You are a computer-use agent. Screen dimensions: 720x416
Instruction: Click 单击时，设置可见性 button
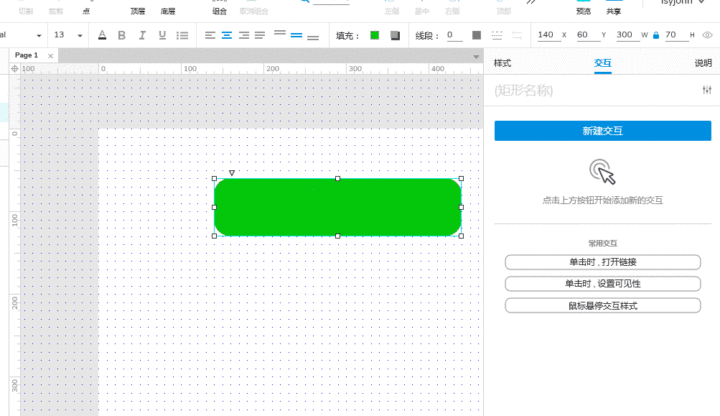(x=602, y=284)
